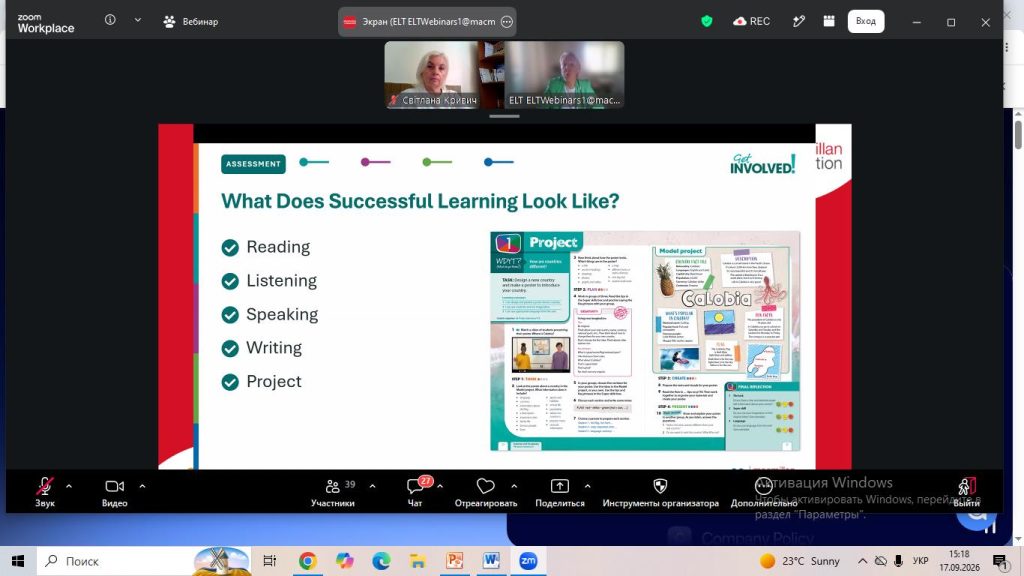Image resolution: width=1024 pixels, height=576 pixels.
Task: Open the meeting info icon
Action: [x=110, y=20]
